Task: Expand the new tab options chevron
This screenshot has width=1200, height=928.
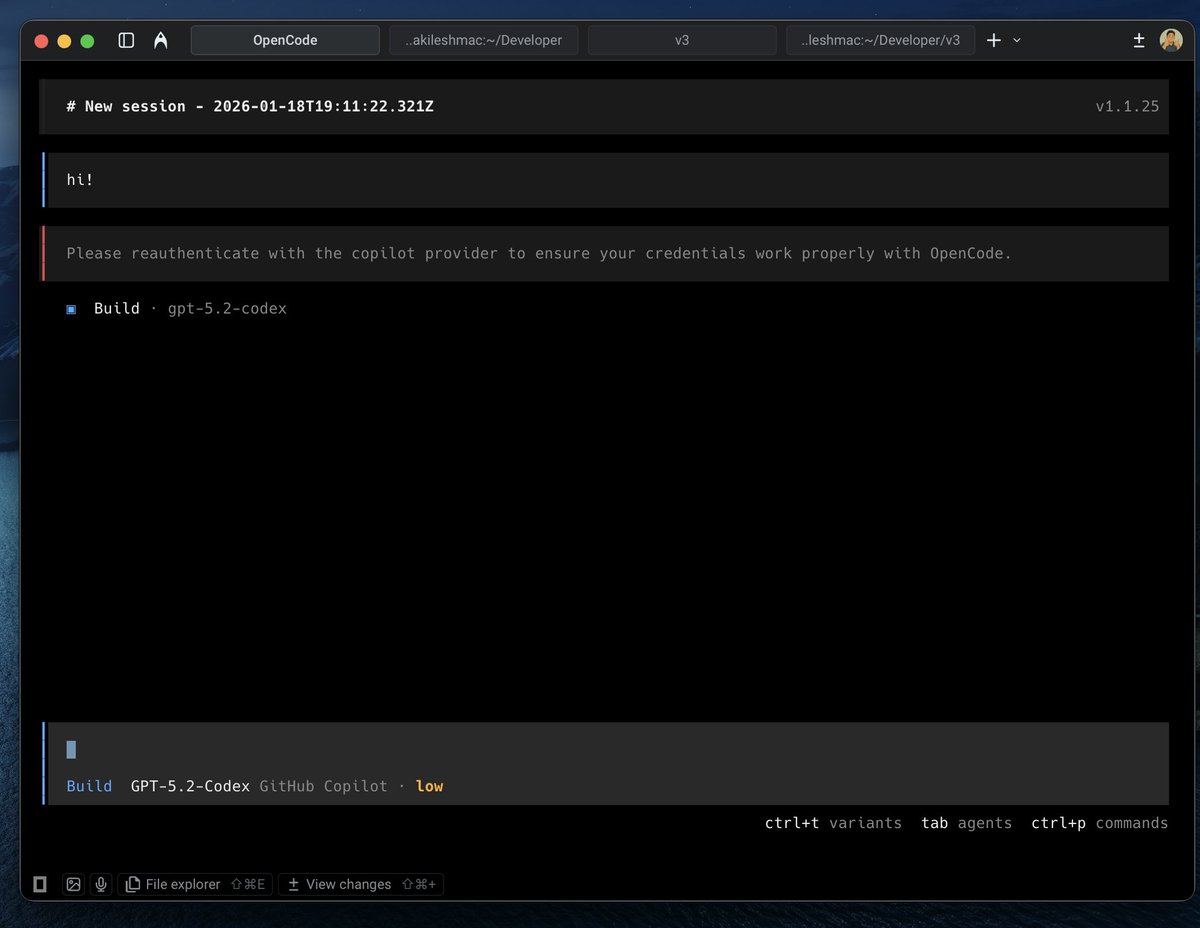Action: pyautogui.click(x=1017, y=40)
